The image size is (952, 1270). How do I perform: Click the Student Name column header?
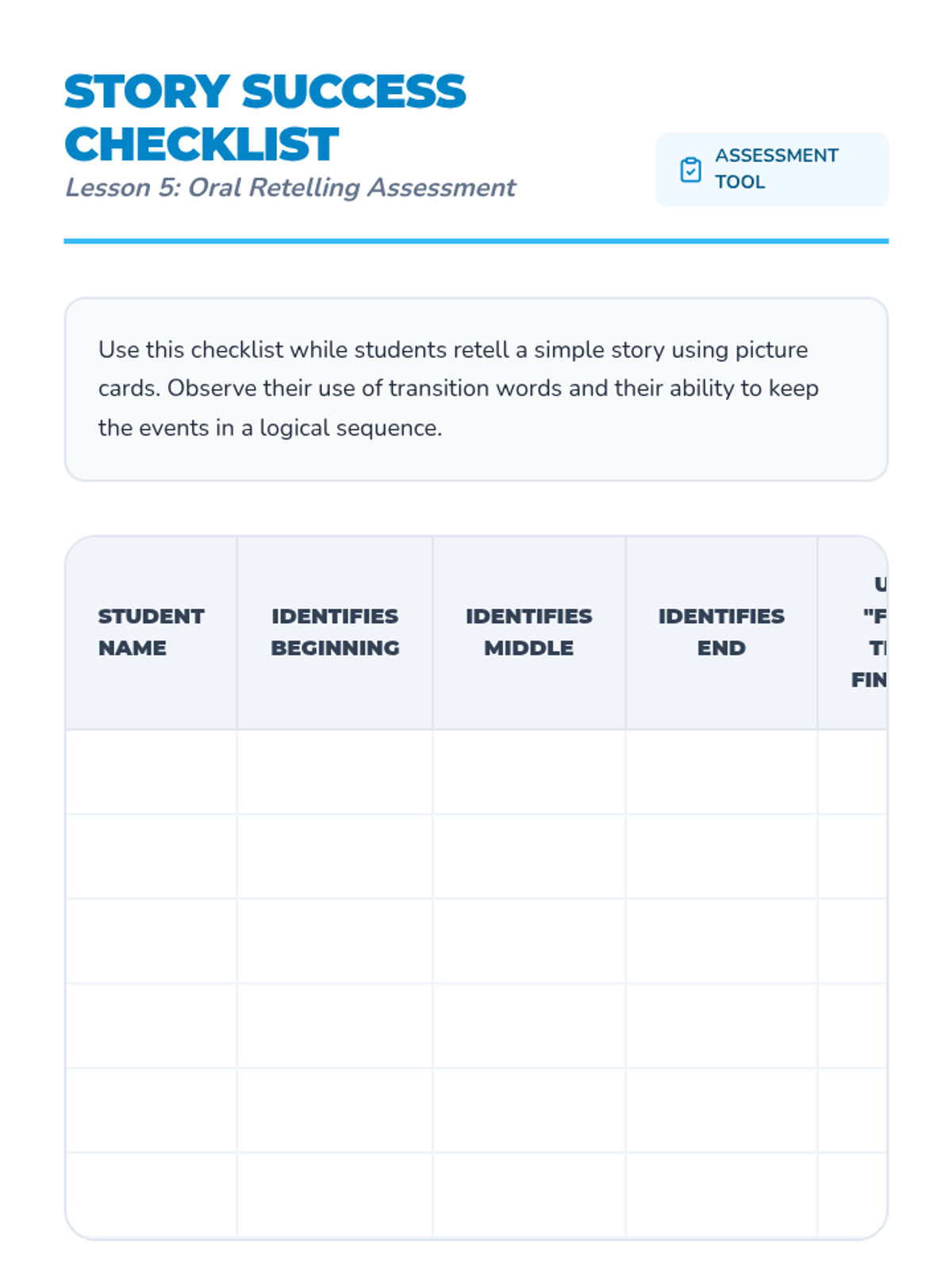pos(151,633)
